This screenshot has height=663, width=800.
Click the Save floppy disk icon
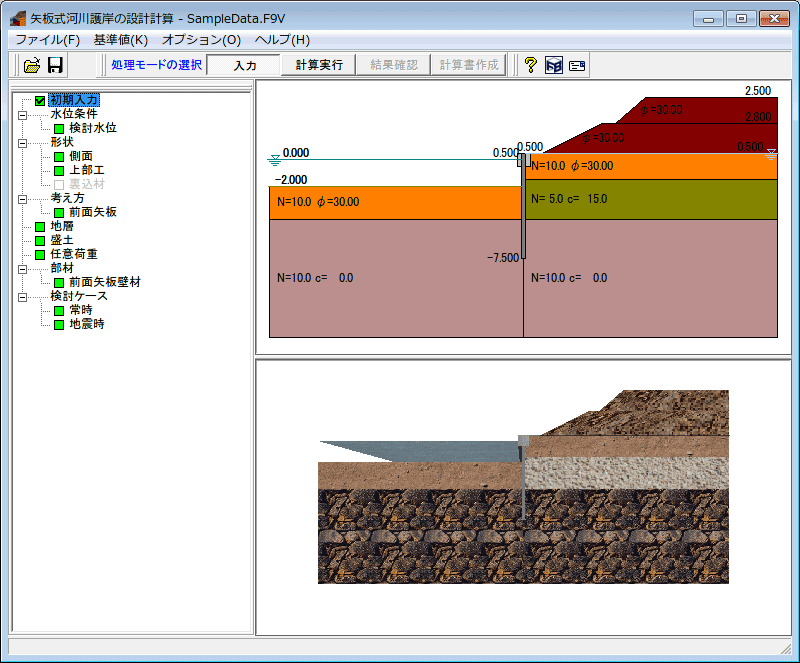[56, 65]
